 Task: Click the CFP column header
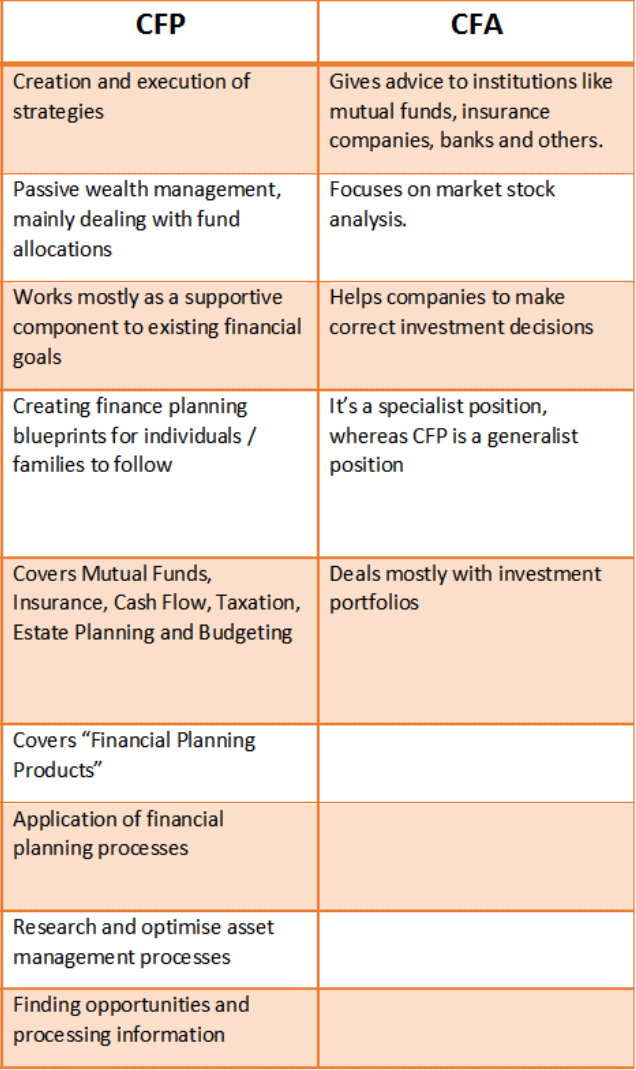click(x=160, y=27)
